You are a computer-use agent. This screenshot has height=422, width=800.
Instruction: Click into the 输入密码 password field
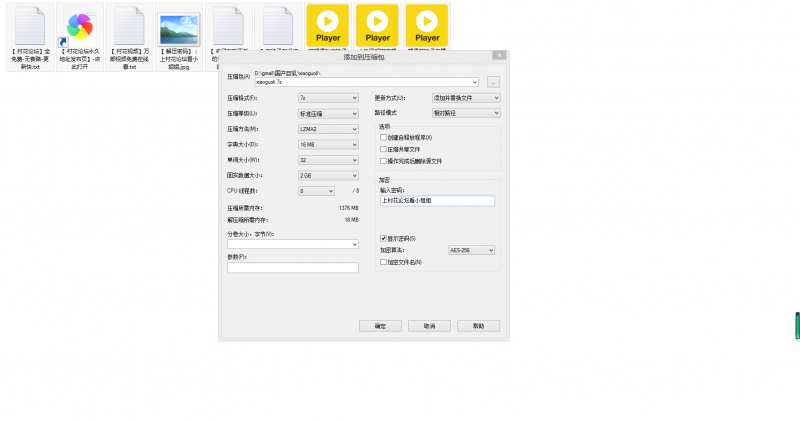tap(437, 200)
